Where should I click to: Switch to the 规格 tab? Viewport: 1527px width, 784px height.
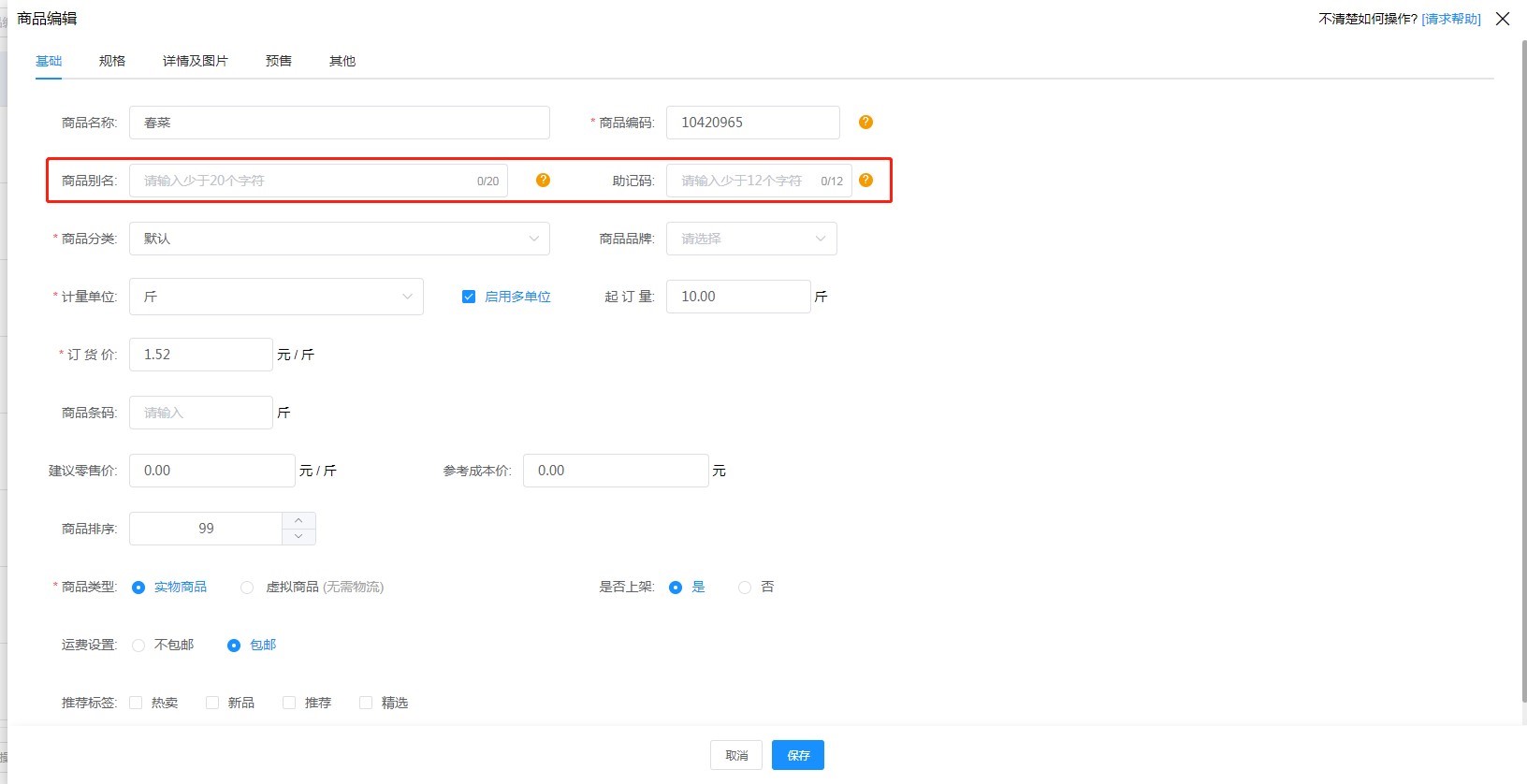pyautogui.click(x=112, y=61)
